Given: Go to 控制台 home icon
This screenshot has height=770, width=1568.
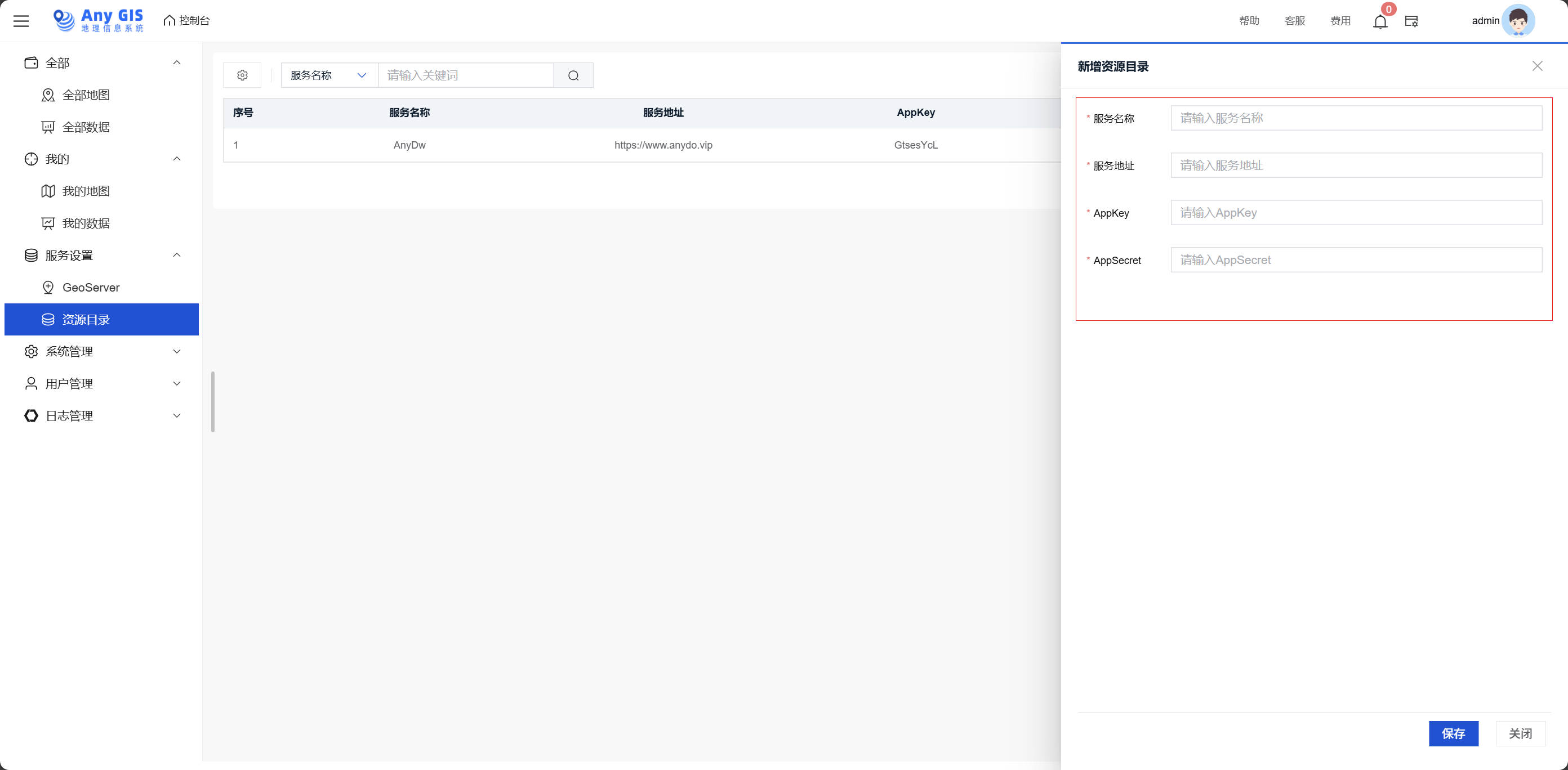Looking at the screenshot, I should 169,21.
